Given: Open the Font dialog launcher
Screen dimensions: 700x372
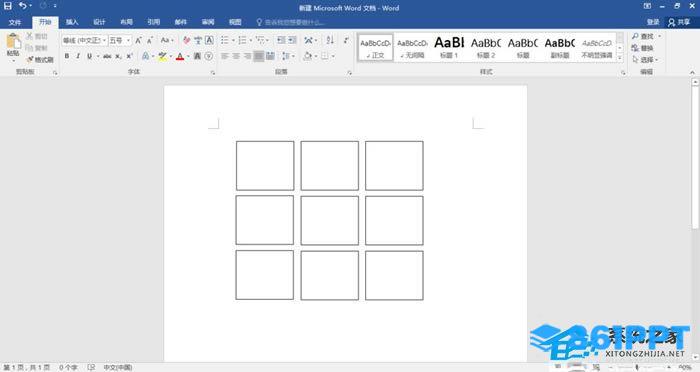Looking at the screenshot, I should [x=212, y=72].
